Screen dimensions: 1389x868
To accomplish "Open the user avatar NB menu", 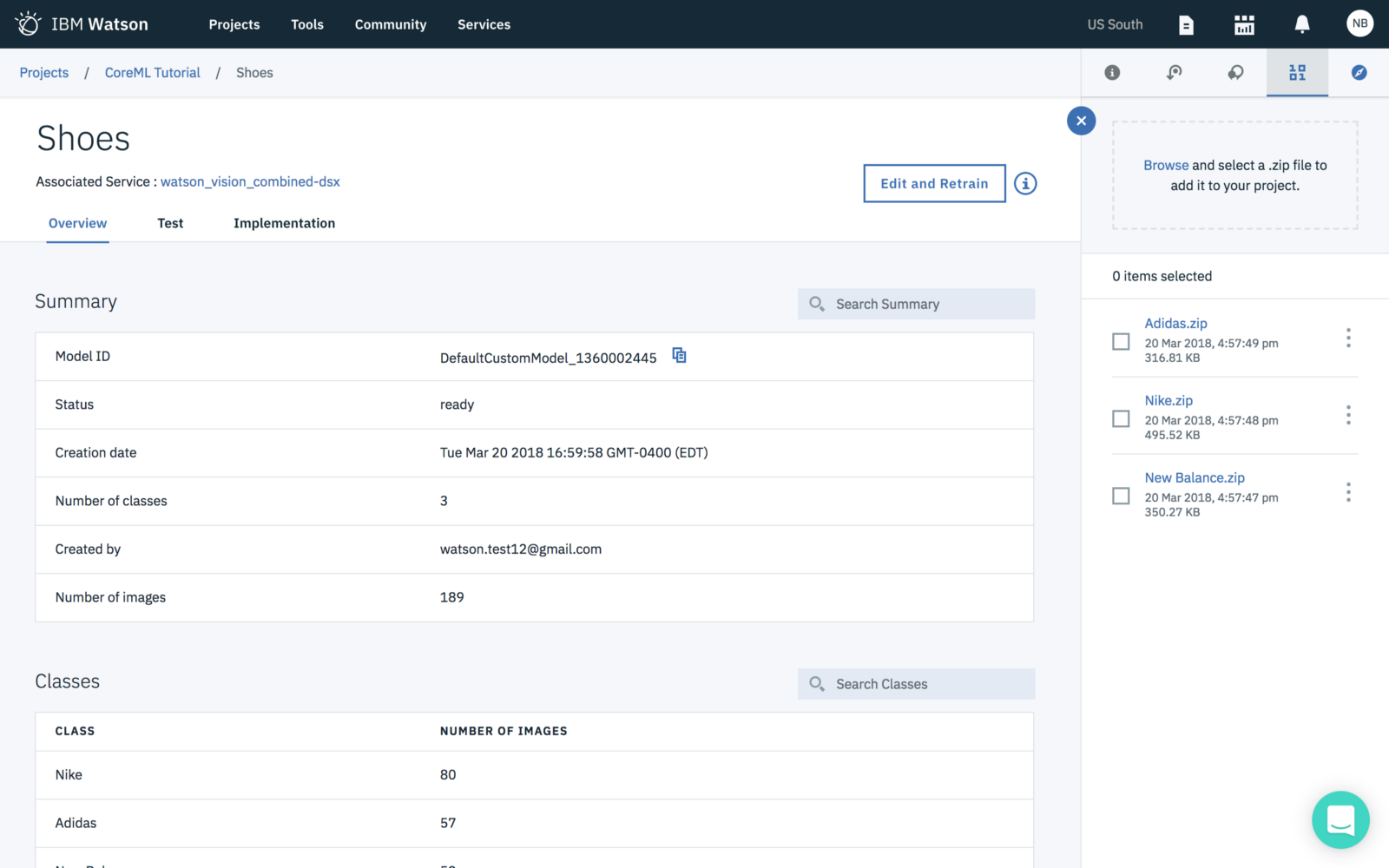I will pos(1359,24).
